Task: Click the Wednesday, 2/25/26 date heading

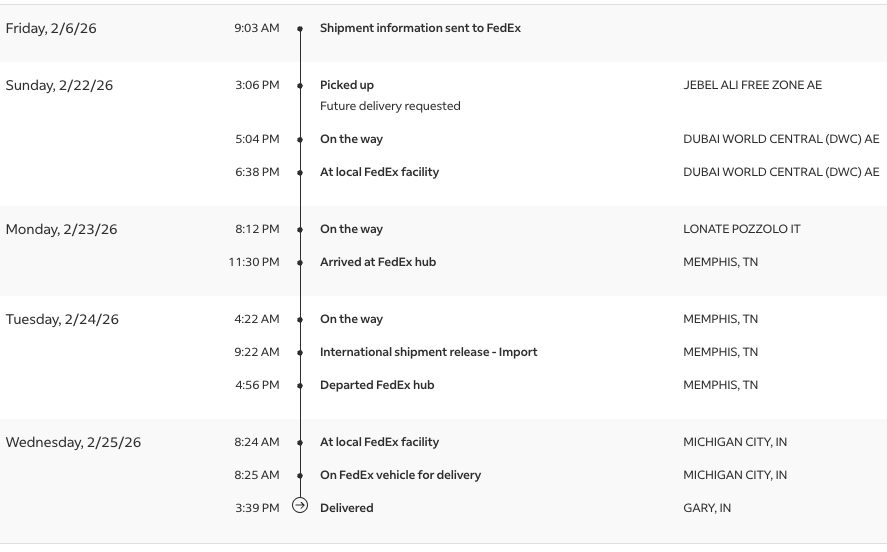Action: tap(73, 442)
